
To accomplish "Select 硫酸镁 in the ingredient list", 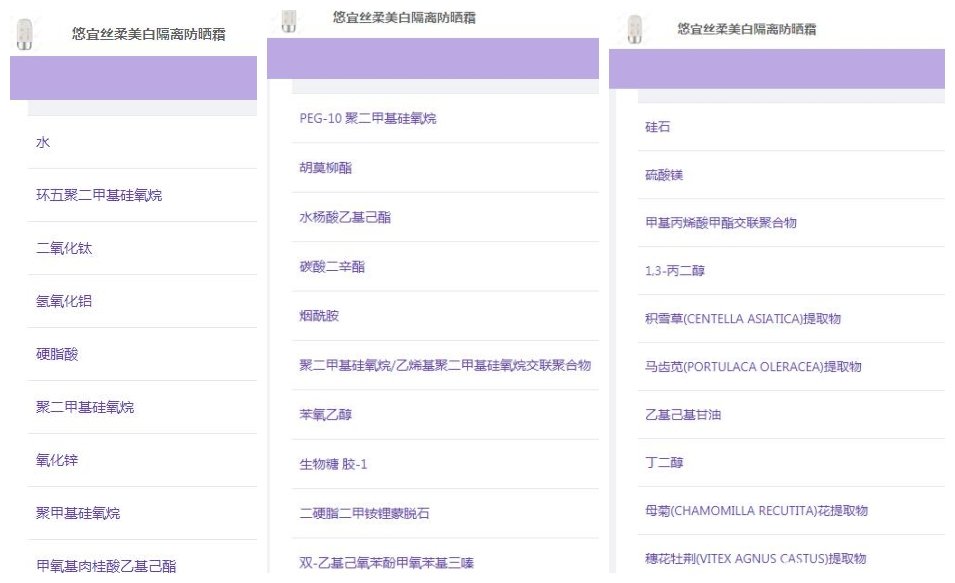I will point(664,175).
